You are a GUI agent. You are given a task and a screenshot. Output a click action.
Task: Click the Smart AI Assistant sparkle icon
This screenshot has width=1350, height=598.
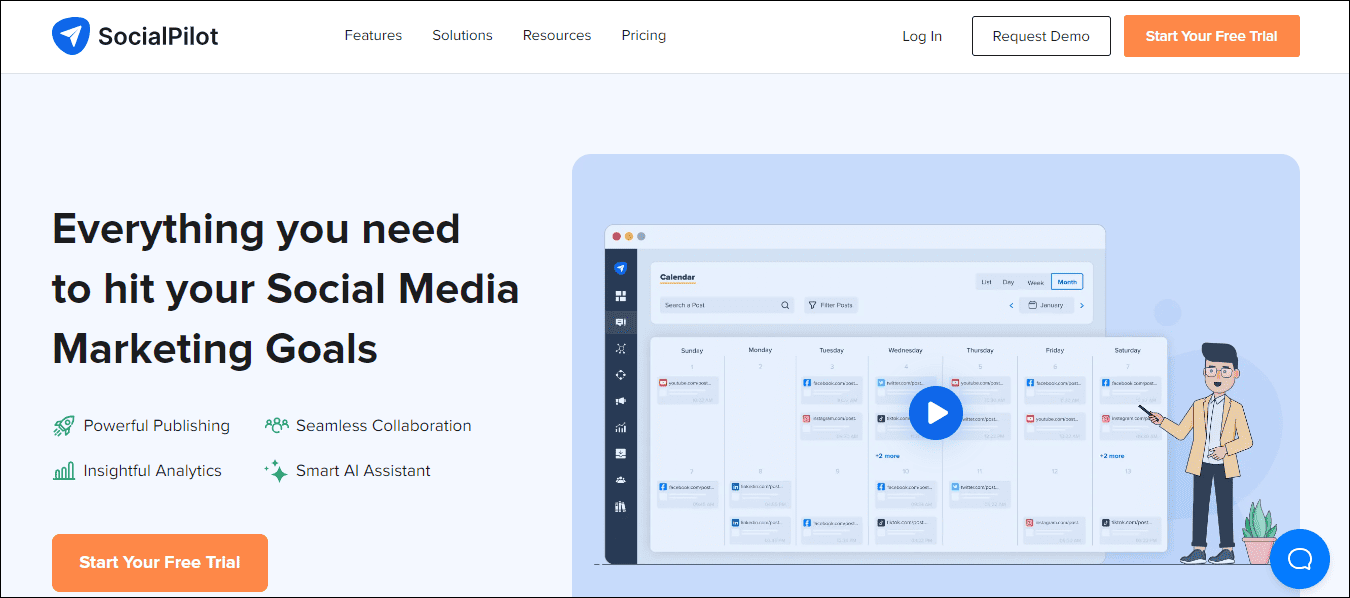[x=276, y=471]
